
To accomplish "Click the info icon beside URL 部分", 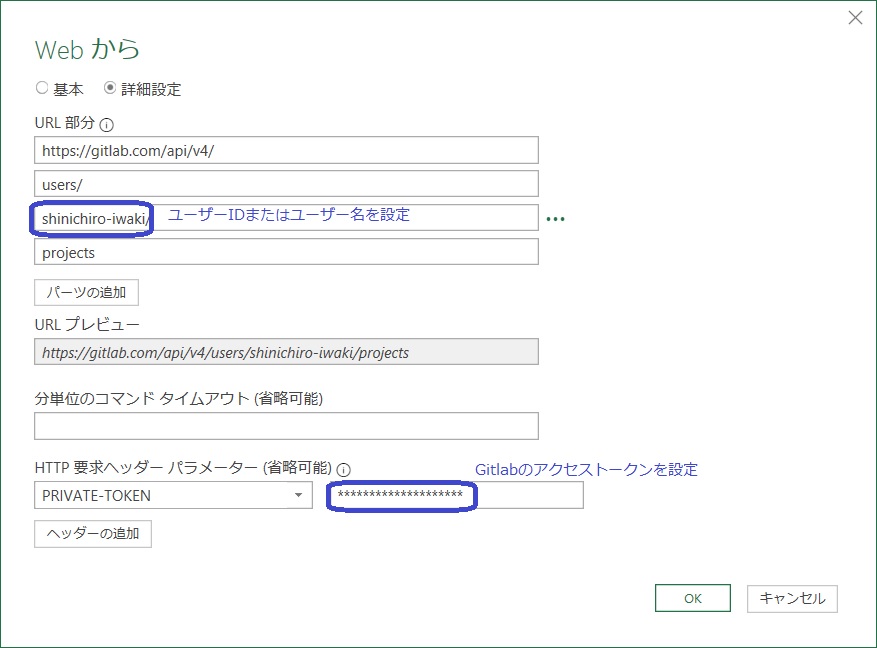I will (107, 125).
